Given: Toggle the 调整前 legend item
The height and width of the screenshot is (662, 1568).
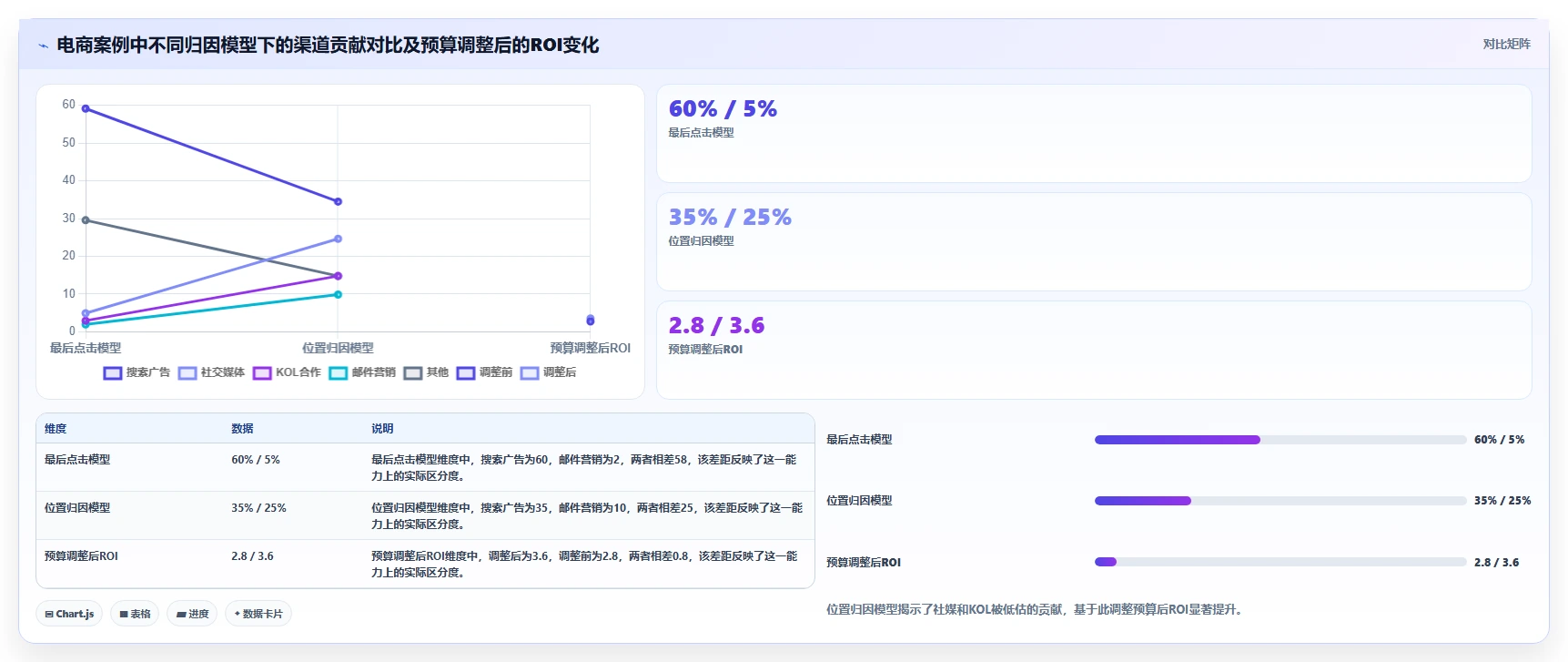Looking at the screenshot, I should (x=484, y=372).
